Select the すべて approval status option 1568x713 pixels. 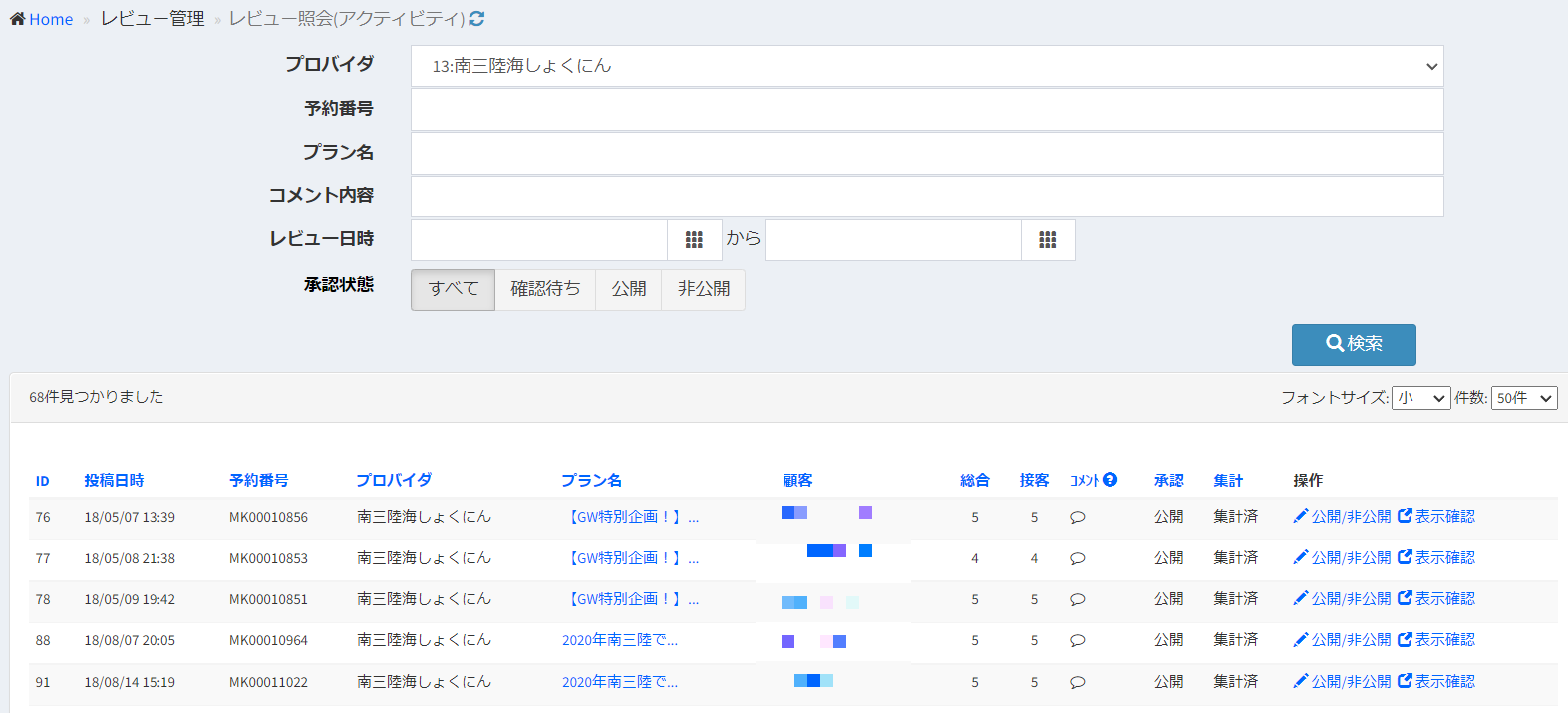pyautogui.click(x=454, y=290)
